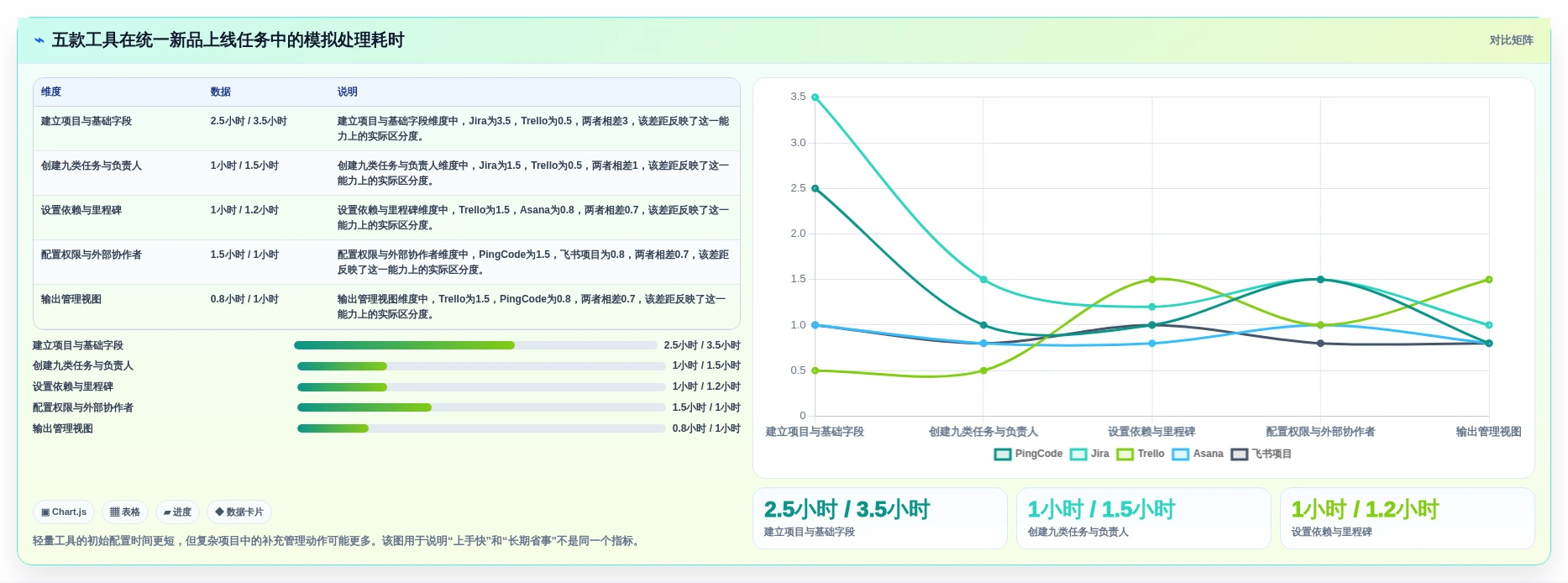The width and height of the screenshot is (1568, 583).
Task: Click Trello data point at 0.5 on first axis
Action: tap(815, 370)
